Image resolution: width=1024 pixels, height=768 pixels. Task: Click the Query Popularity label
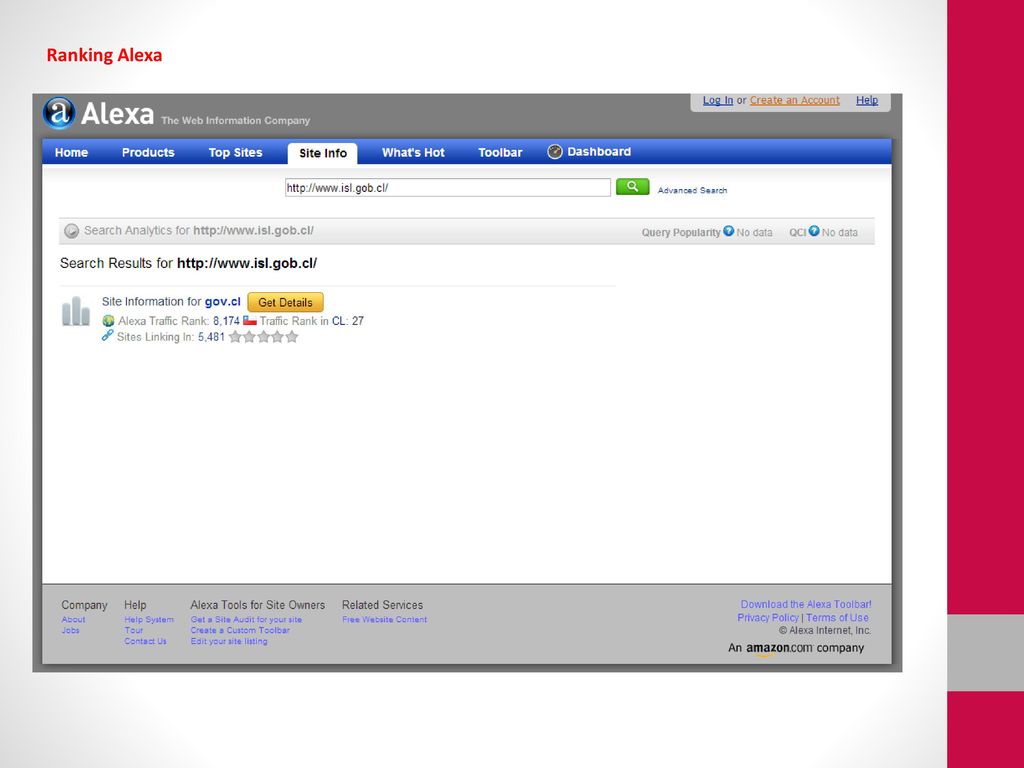[680, 232]
